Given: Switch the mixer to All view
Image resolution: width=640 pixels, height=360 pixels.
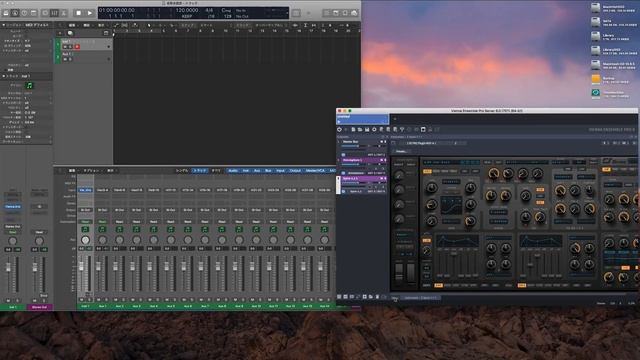Looking at the screenshot, I should point(216,171).
